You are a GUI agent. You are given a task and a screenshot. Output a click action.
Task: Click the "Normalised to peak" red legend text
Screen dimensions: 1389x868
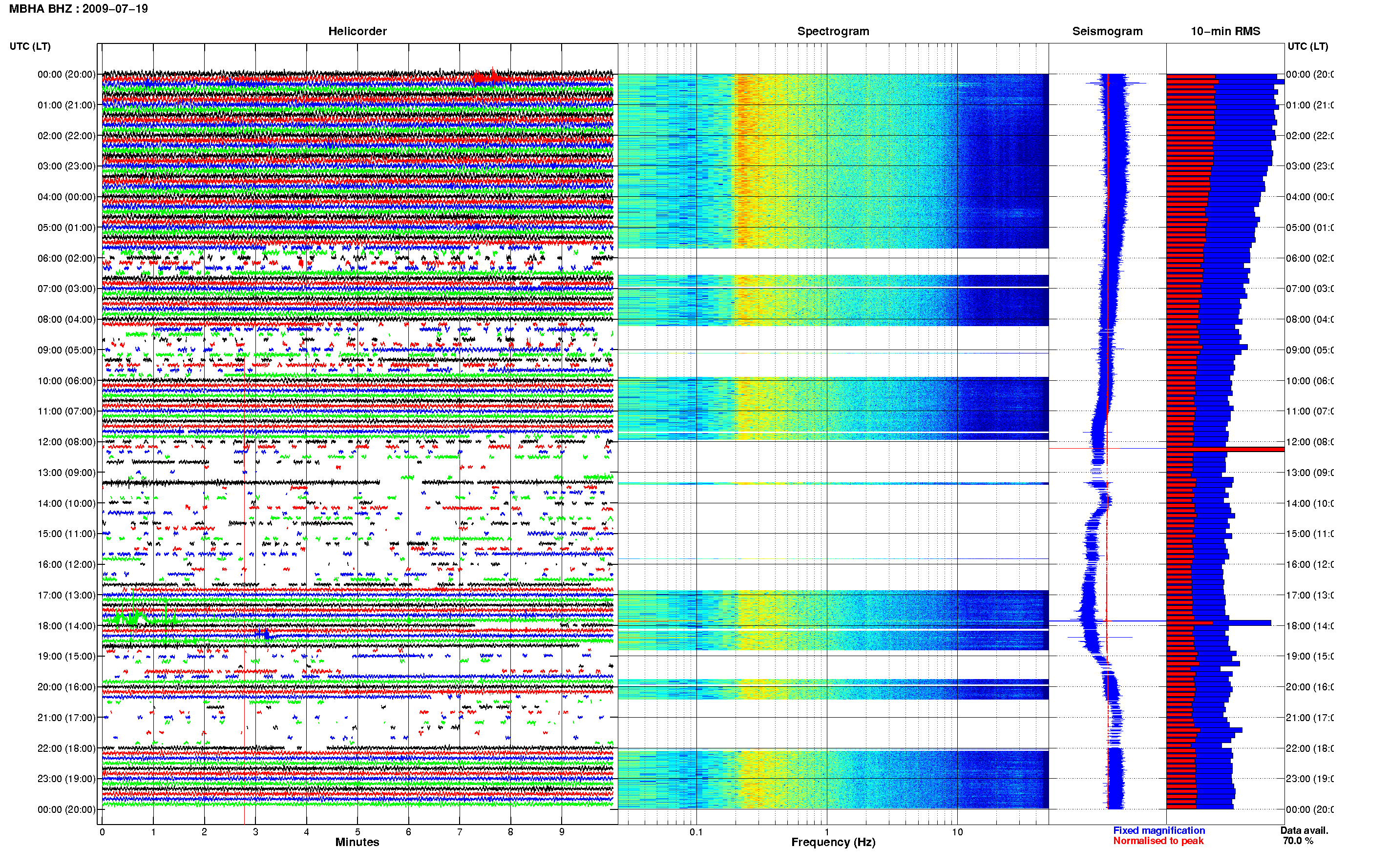pos(1158,841)
